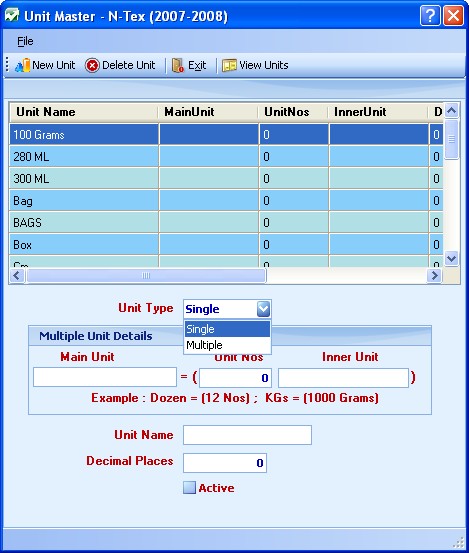
Task: Click the New Unit toolbar icon
Action: 23,65
